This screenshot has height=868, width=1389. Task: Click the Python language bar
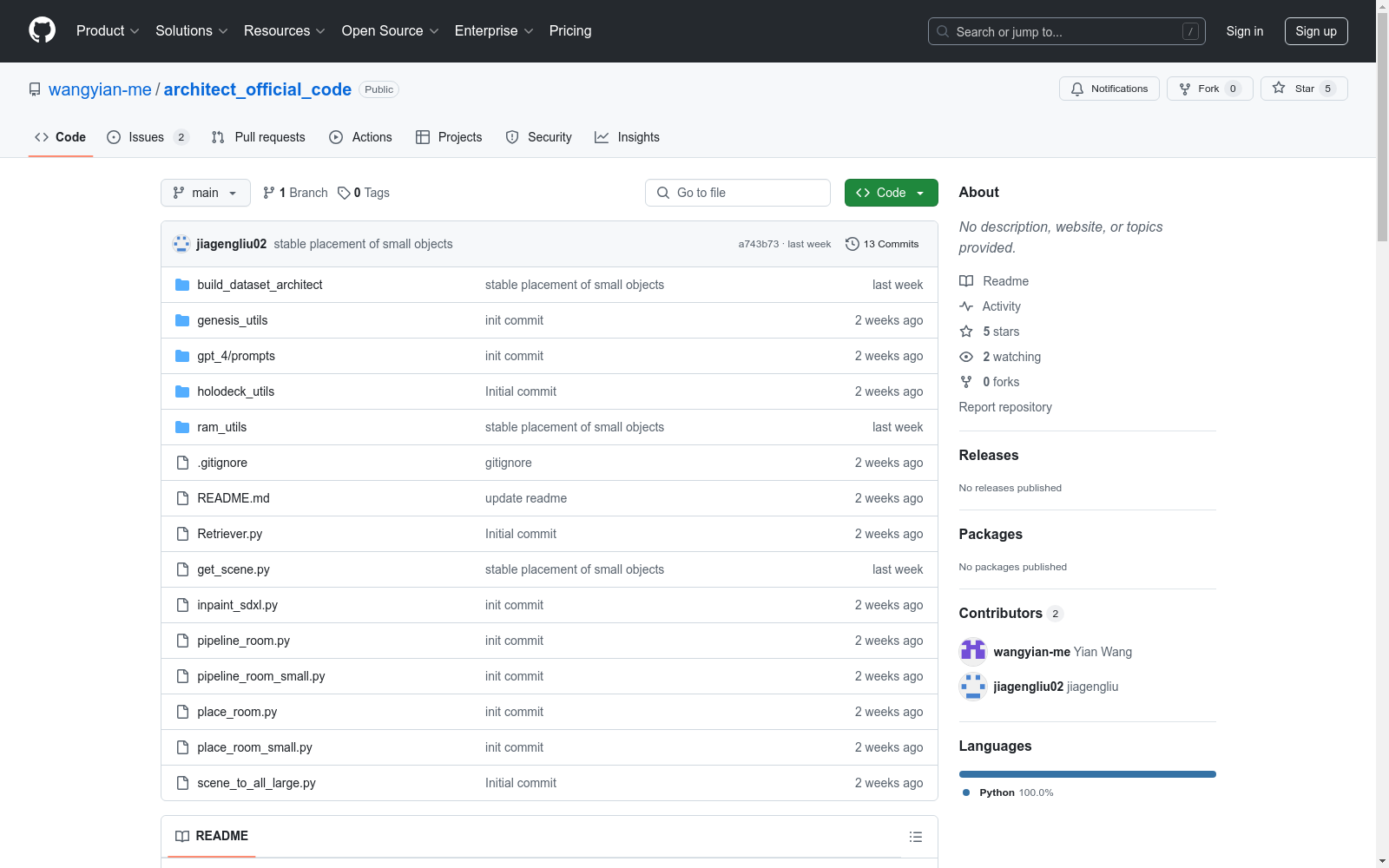pos(1088,774)
